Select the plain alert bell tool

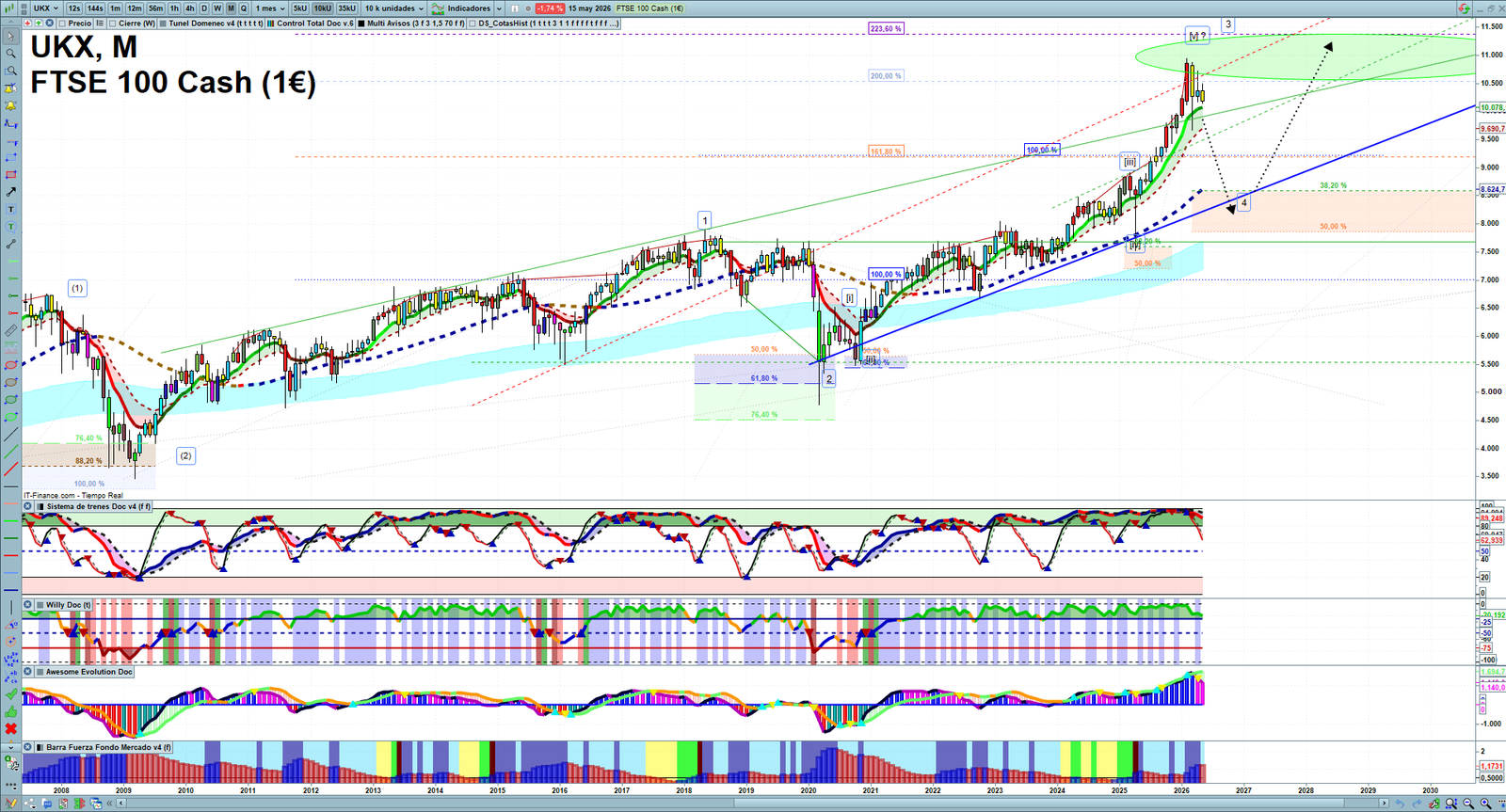pyautogui.click(x=10, y=105)
